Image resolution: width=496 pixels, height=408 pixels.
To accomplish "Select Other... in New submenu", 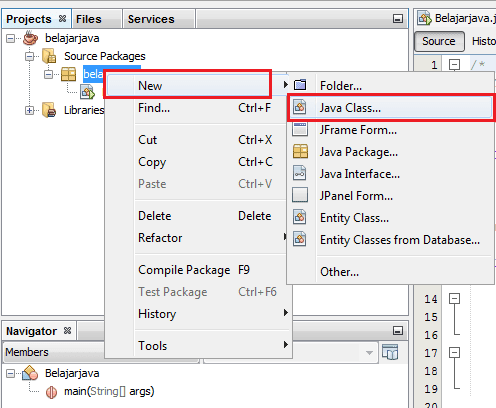I will [x=390, y=272].
